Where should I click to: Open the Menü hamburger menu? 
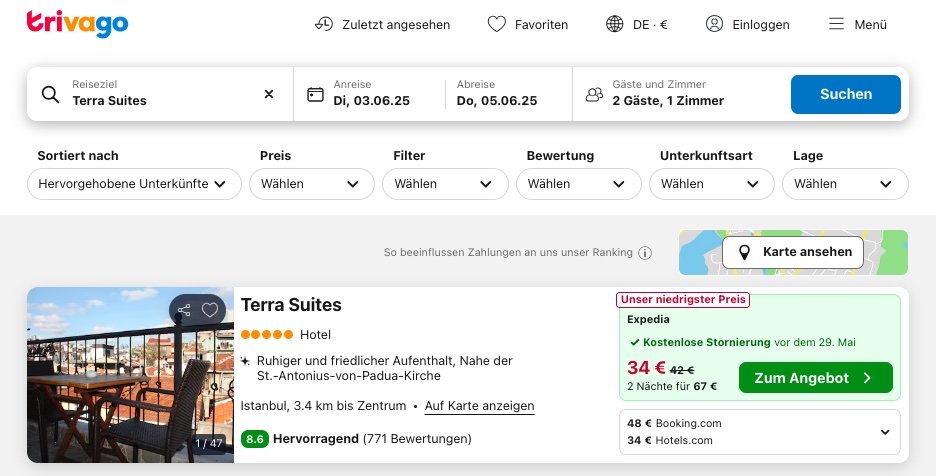tap(858, 24)
